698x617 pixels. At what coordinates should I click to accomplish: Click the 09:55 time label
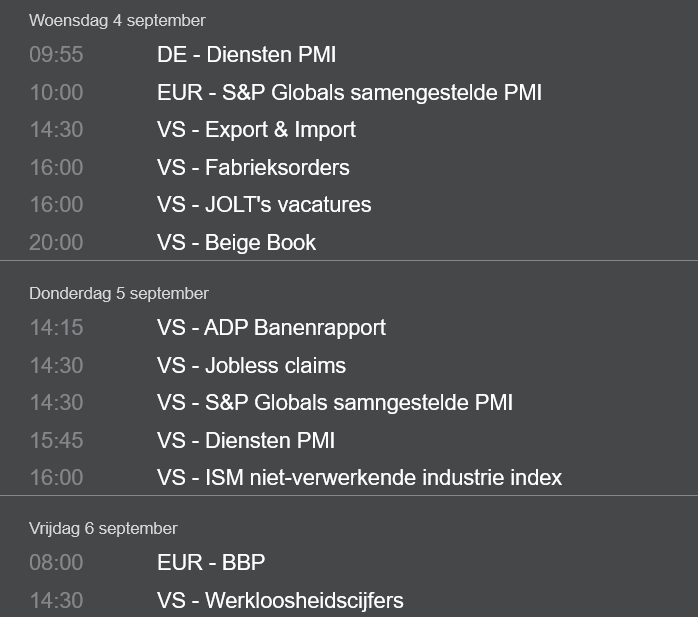click(56, 55)
